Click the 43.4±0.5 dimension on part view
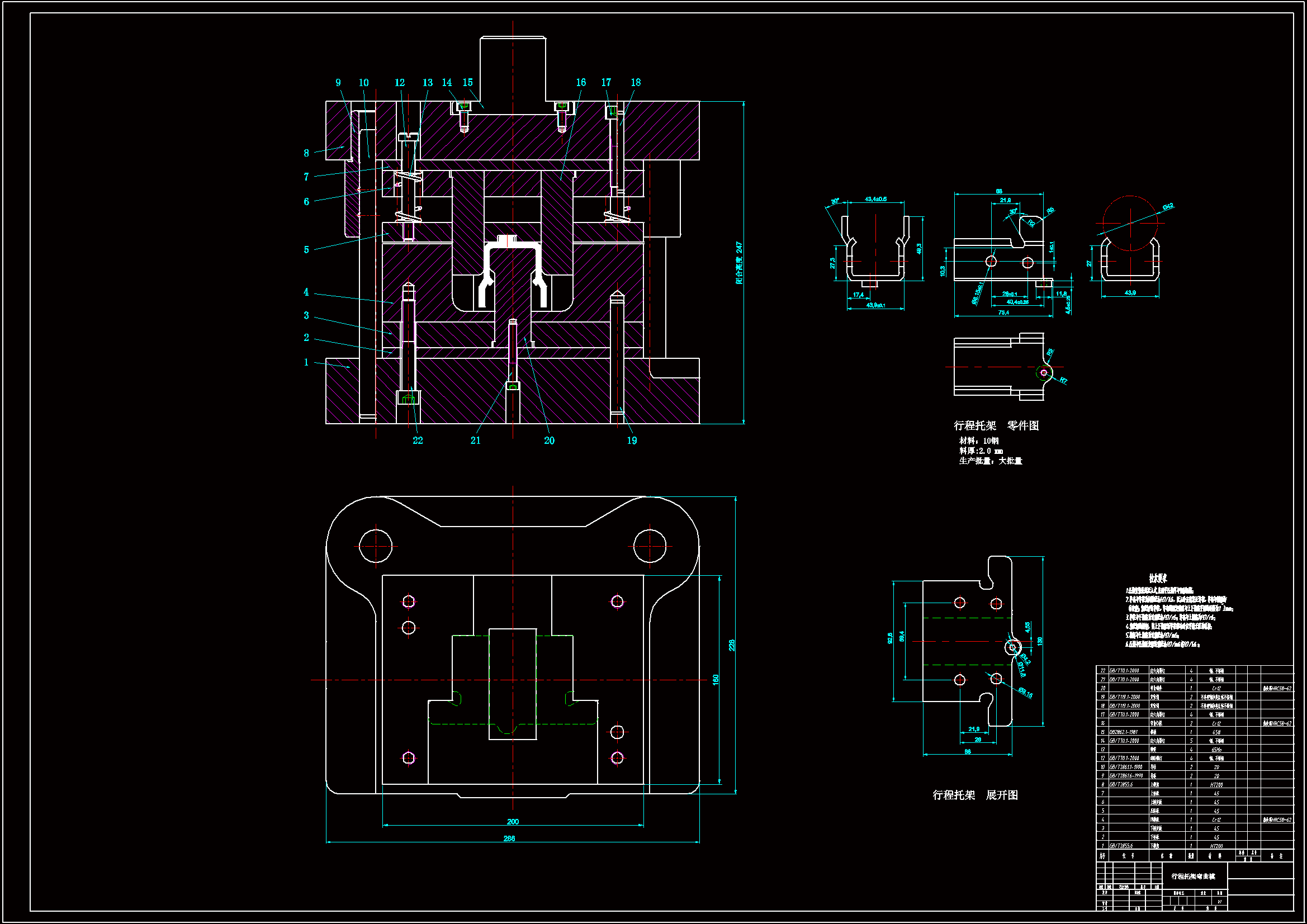 [x=875, y=199]
